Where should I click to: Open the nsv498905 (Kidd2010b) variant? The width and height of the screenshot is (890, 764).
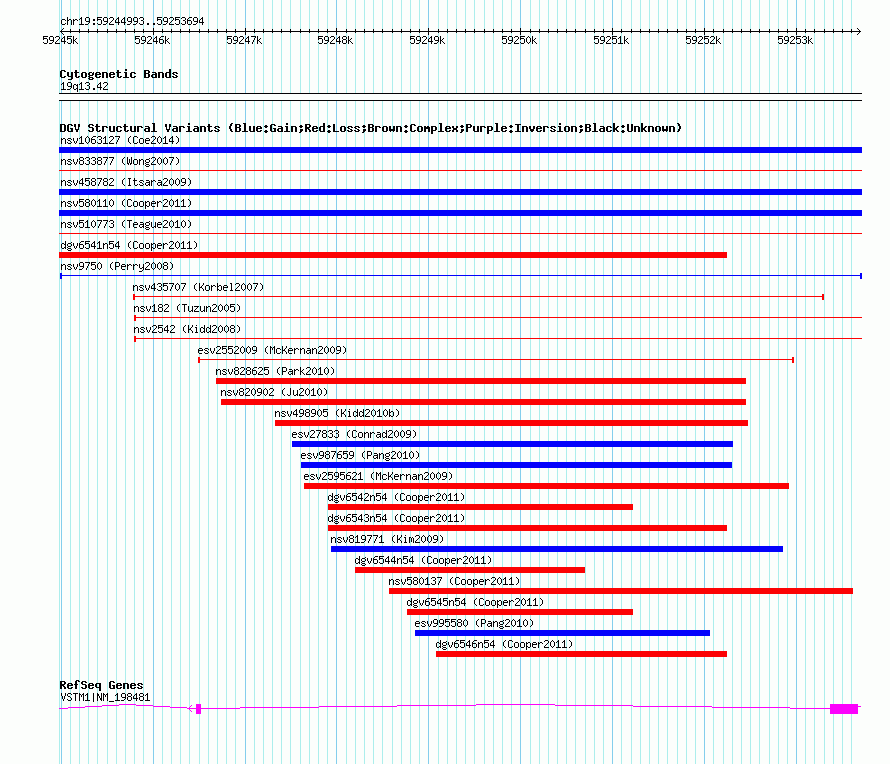[x=337, y=413]
